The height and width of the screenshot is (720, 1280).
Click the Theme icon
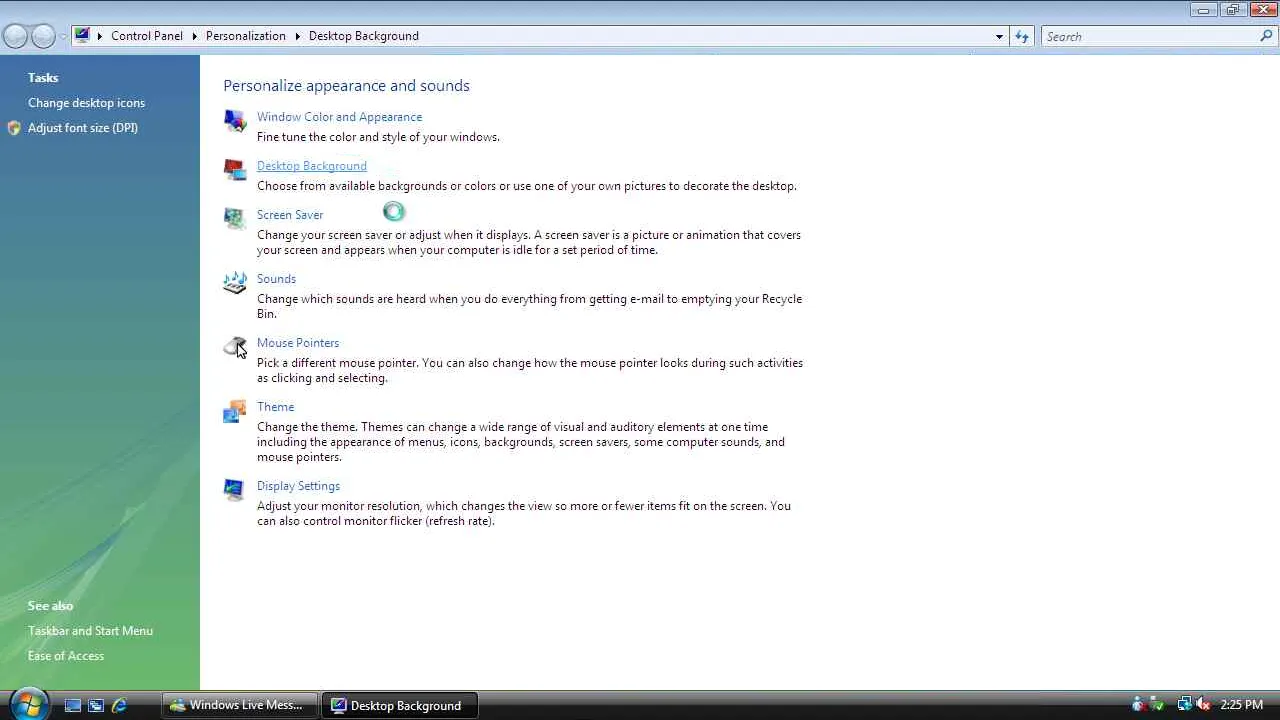[x=235, y=411]
